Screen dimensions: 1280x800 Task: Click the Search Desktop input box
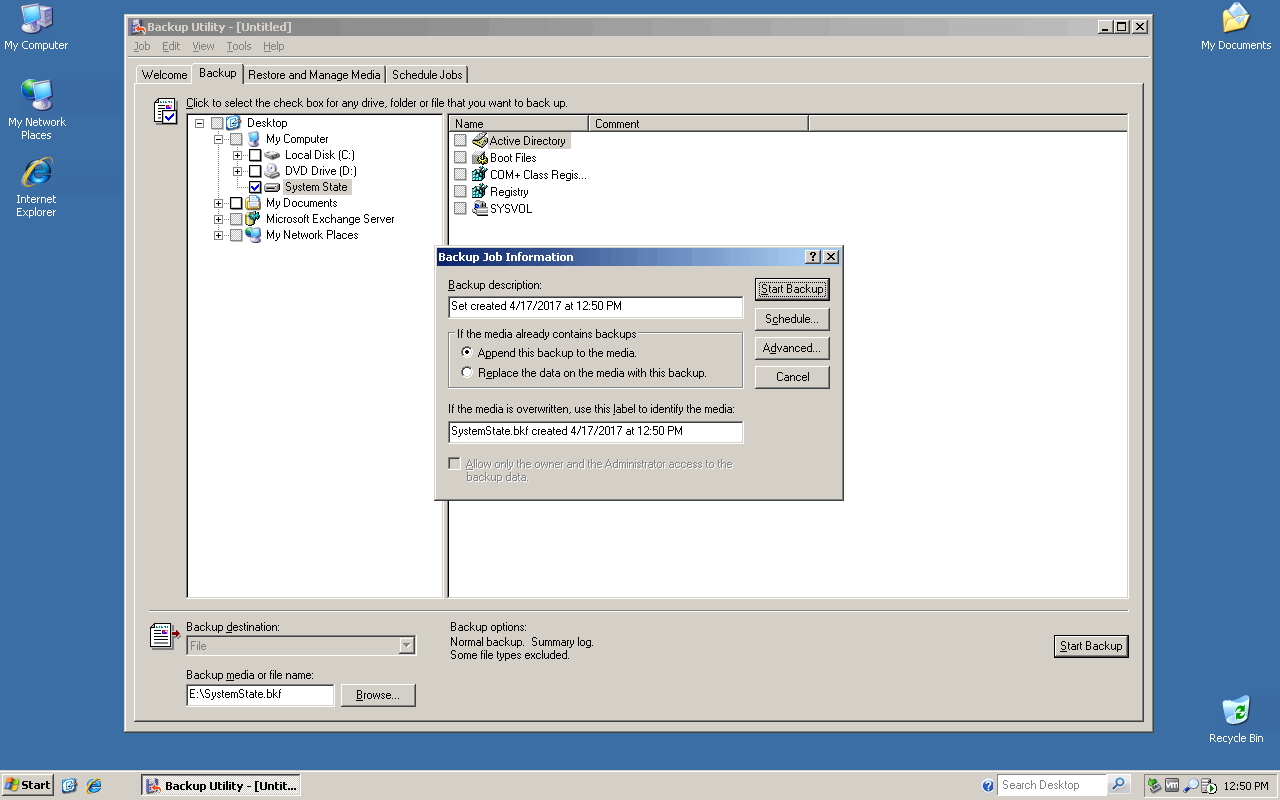pyautogui.click(x=1052, y=785)
